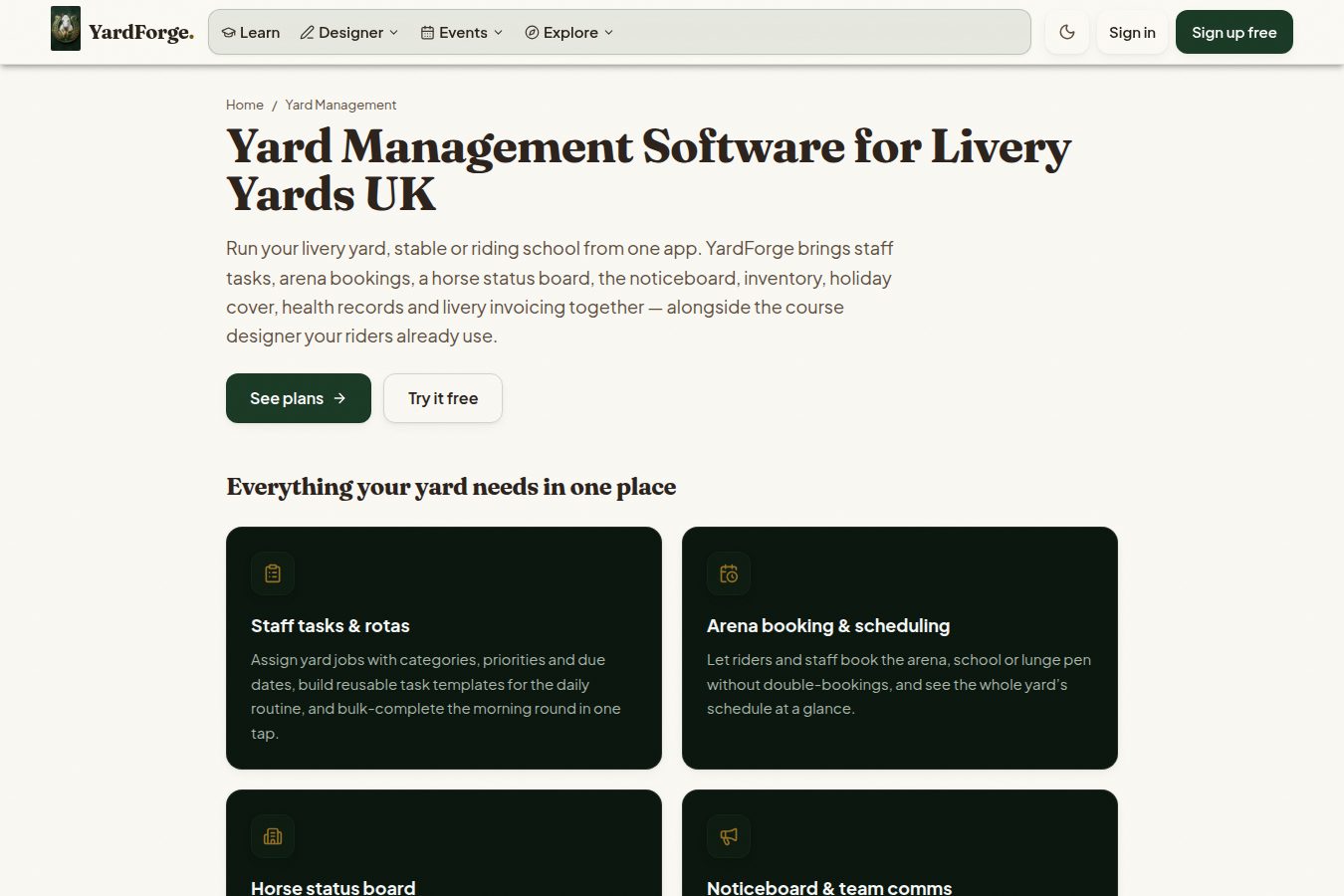
Task: Click the compass icon beside Explore
Action: point(532,33)
